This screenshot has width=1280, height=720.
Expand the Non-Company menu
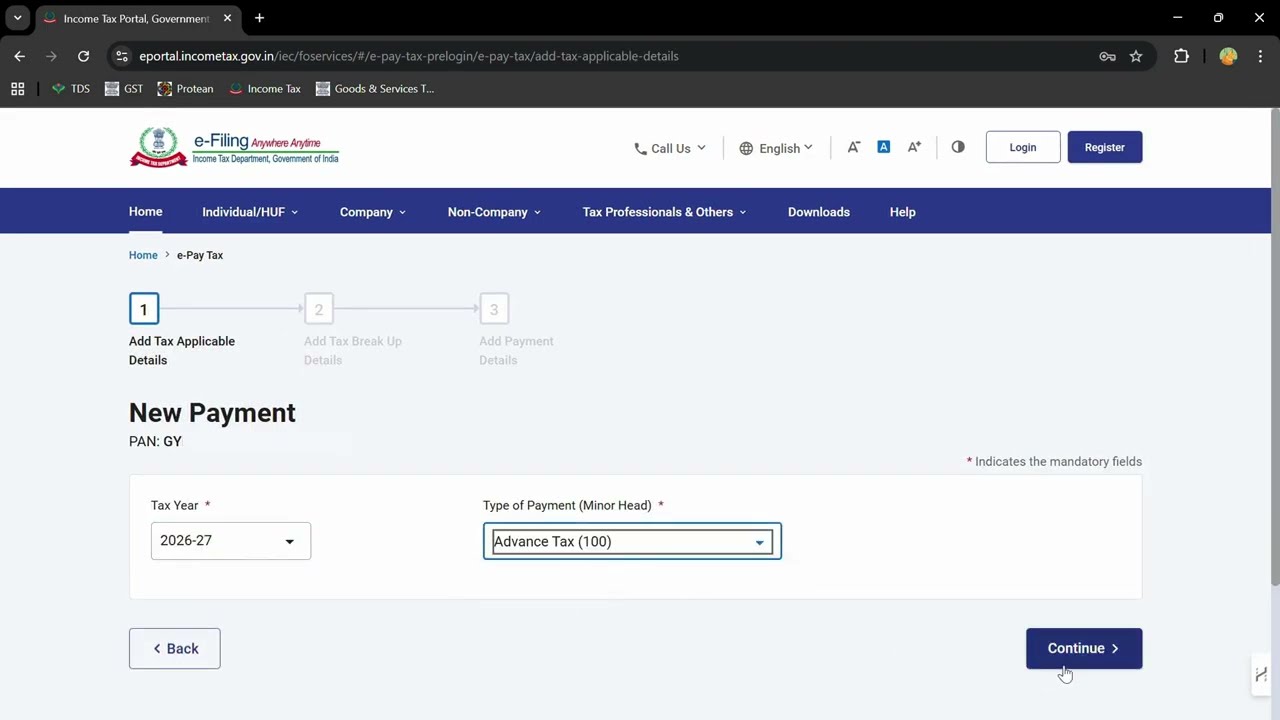pos(494,212)
